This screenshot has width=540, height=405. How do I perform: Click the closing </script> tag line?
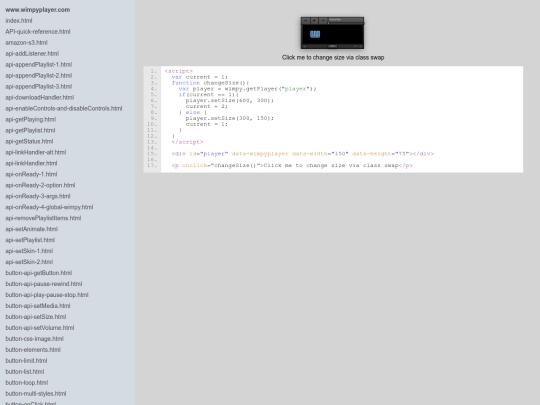tap(187, 142)
